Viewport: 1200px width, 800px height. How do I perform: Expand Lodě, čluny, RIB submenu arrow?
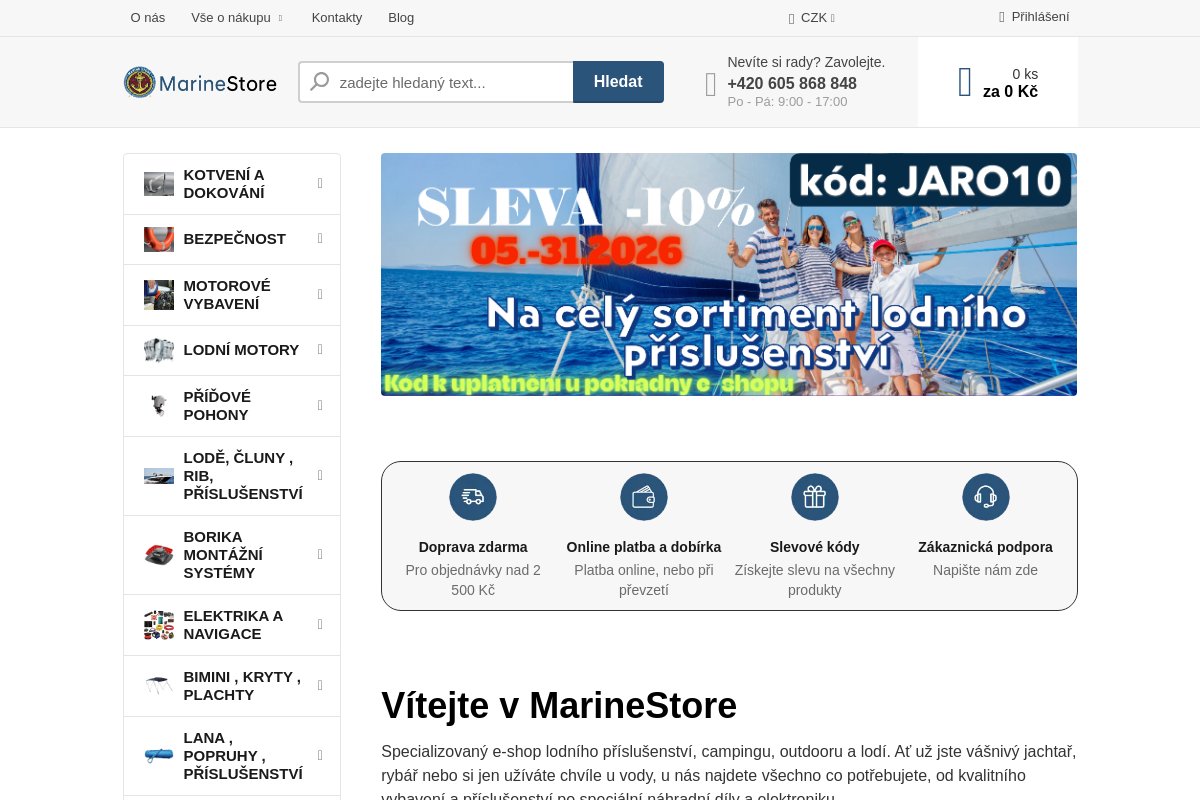pos(320,475)
